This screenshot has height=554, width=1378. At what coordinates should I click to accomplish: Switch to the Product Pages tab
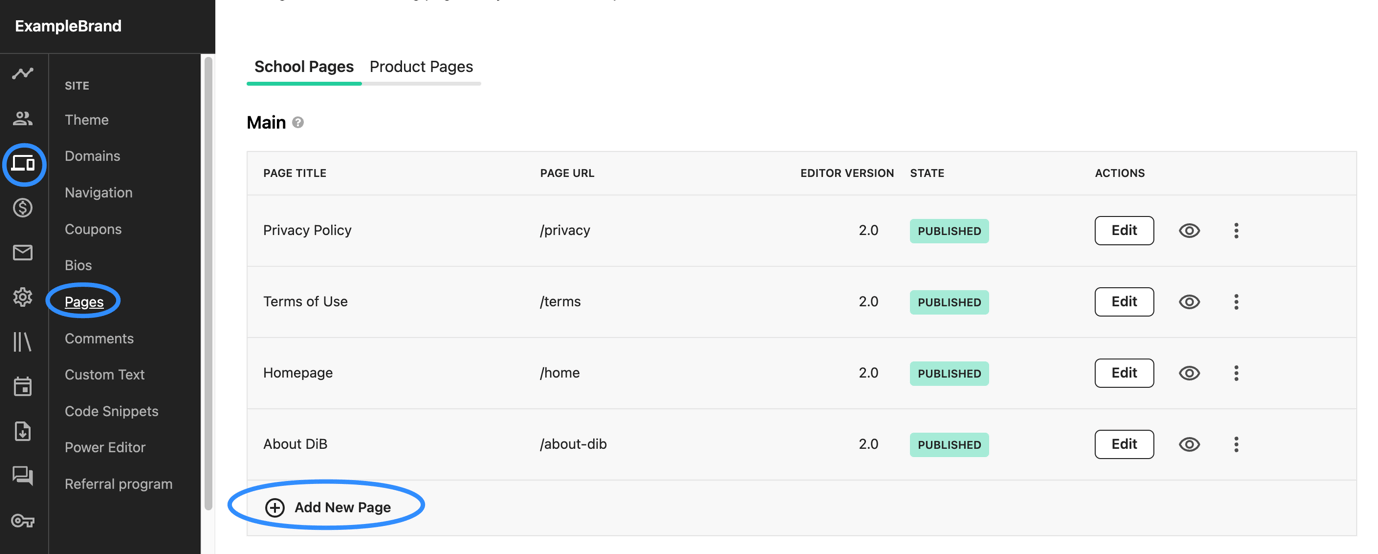[421, 66]
